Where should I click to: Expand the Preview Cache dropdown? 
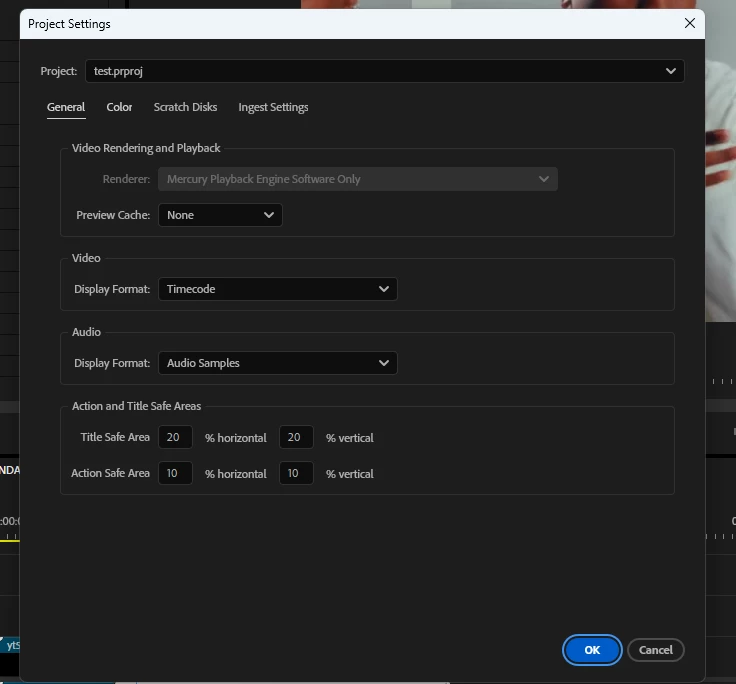coord(220,215)
